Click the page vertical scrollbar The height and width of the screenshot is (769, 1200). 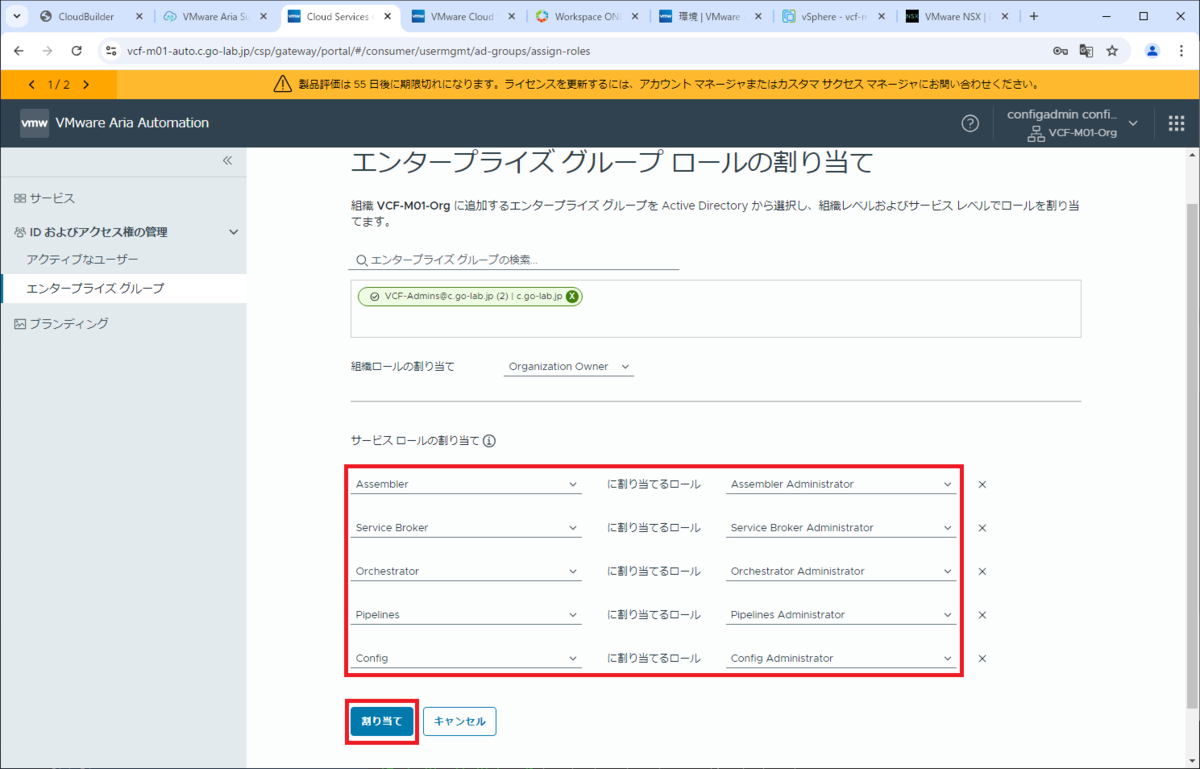1193,457
